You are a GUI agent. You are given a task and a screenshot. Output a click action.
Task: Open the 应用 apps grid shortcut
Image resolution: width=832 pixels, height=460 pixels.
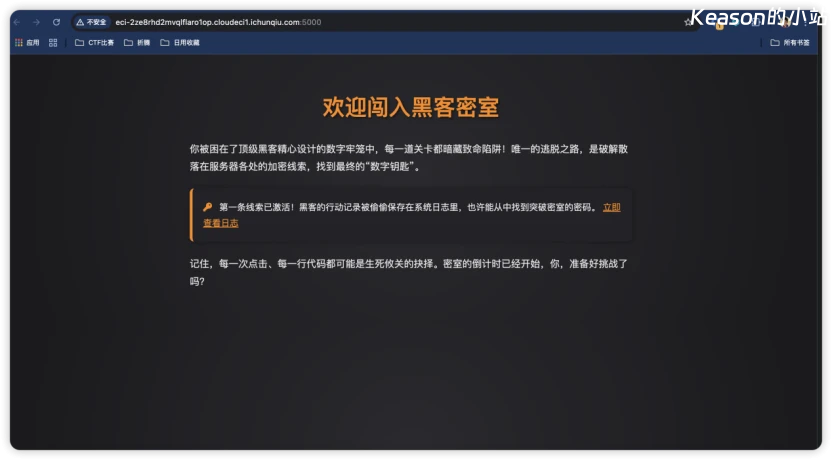(x=27, y=43)
